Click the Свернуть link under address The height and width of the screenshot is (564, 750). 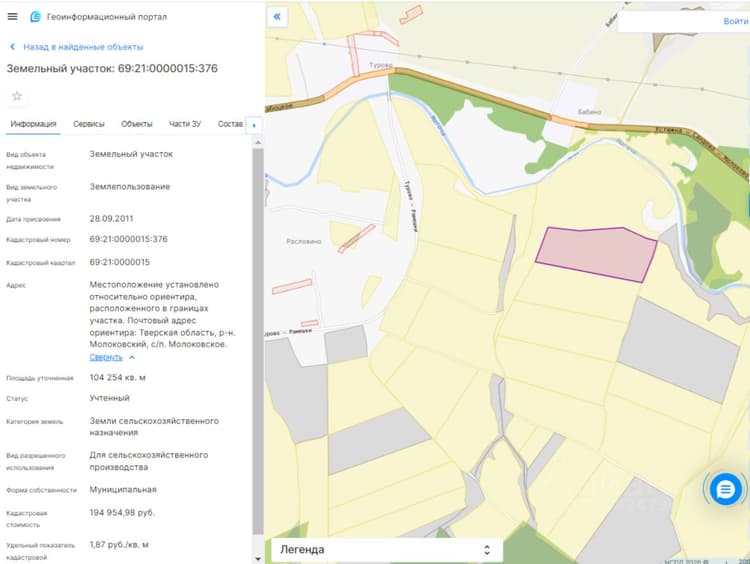tap(106, 357)
